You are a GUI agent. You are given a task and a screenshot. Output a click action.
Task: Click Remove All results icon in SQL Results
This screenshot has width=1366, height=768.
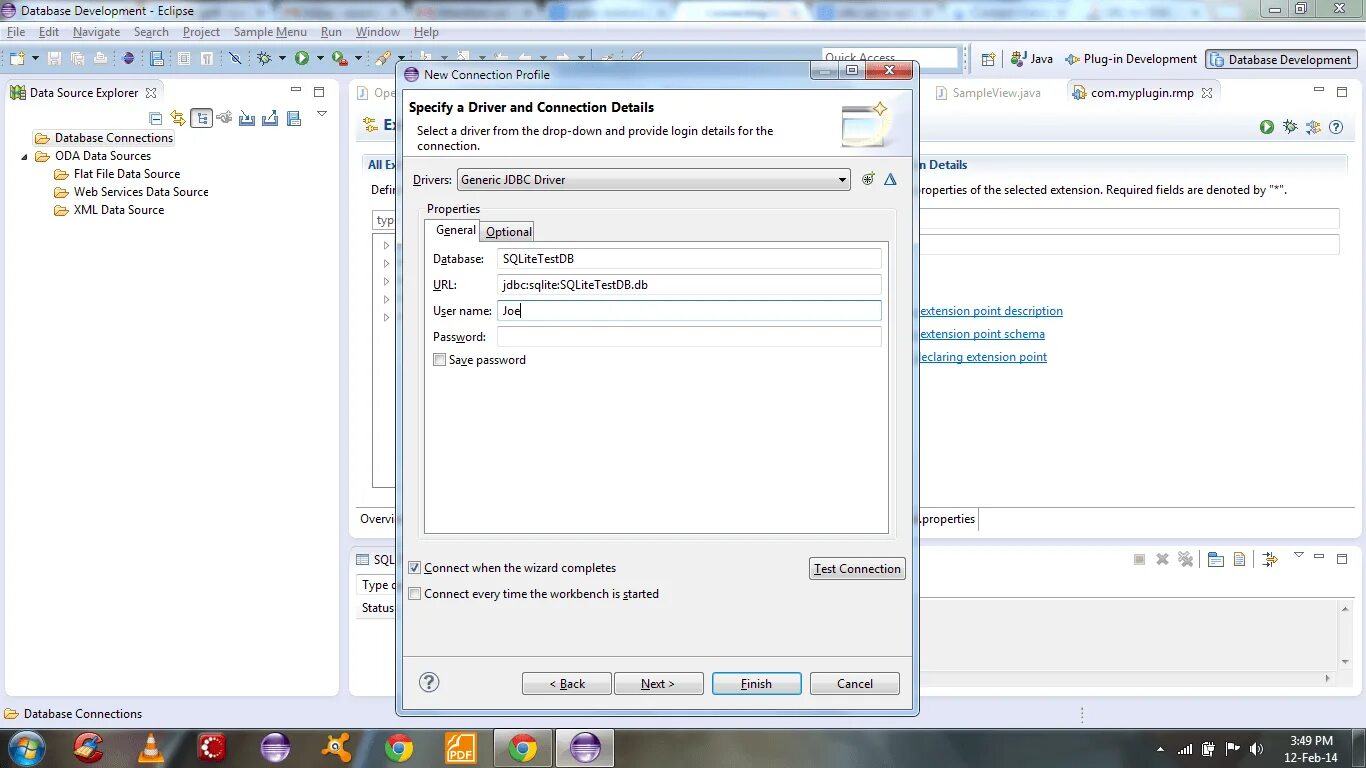coord(1185,559)
